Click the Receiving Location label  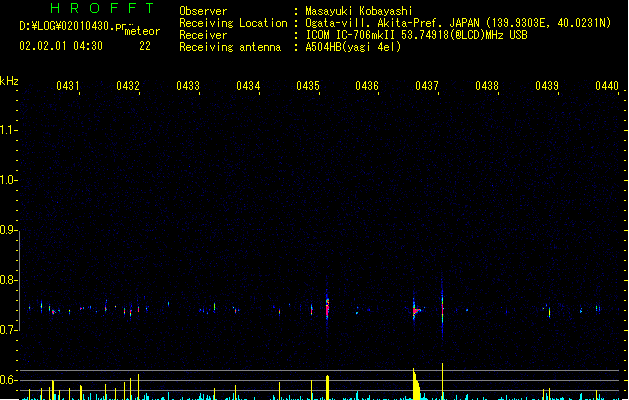(x=233, y=23)
